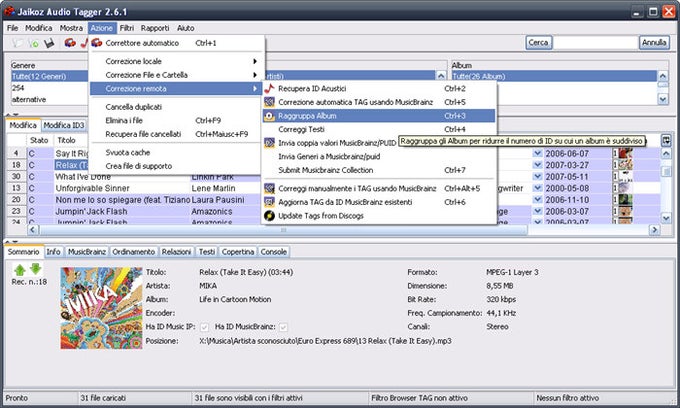
Task: Open the Filtri menu
Action: (x=127, y=28)
